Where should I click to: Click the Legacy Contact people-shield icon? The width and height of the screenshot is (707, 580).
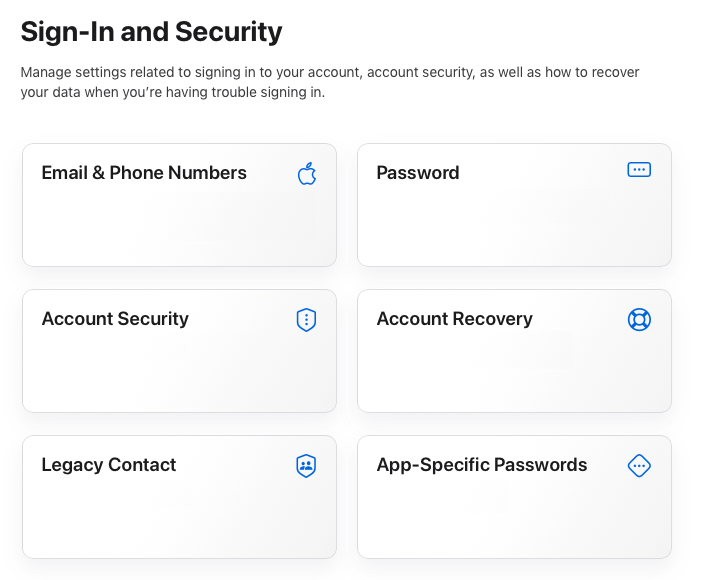pos(307,466)
